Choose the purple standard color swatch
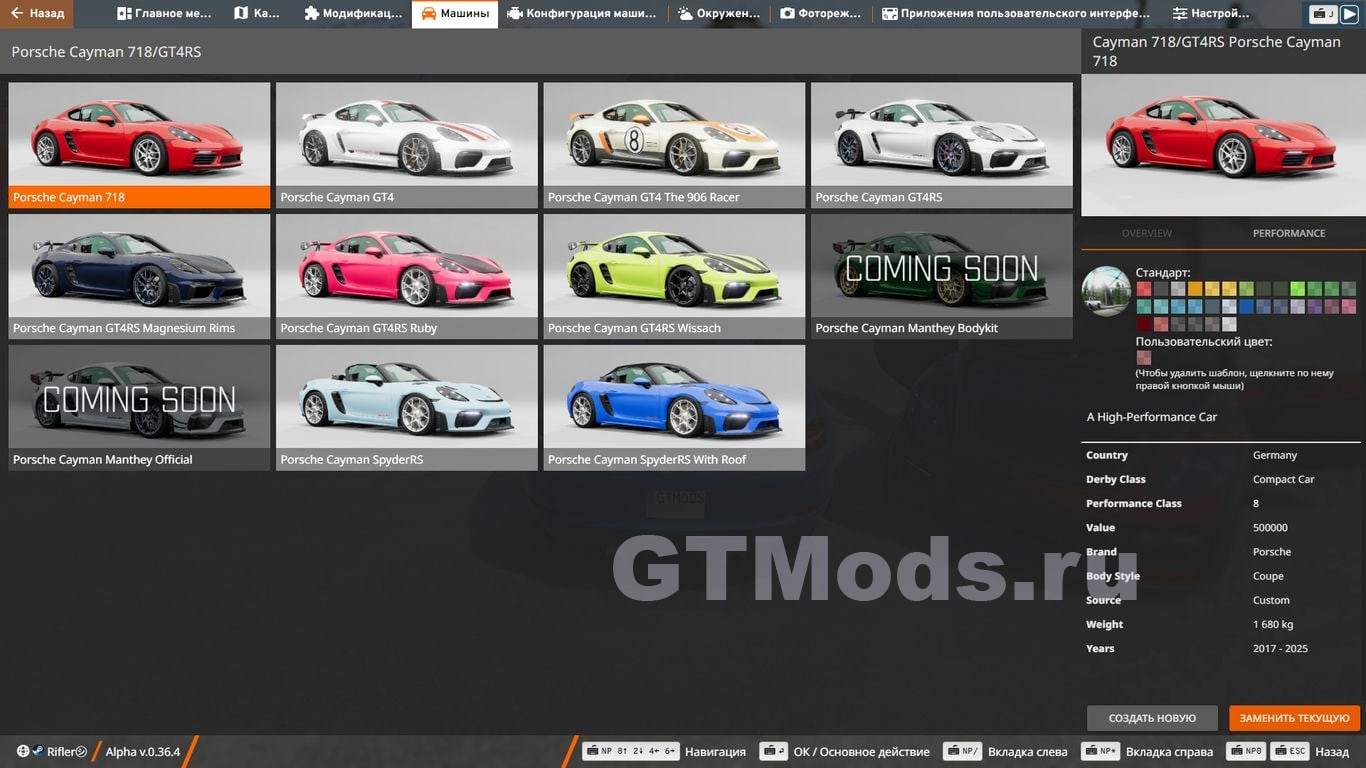 coord(1314,307)
